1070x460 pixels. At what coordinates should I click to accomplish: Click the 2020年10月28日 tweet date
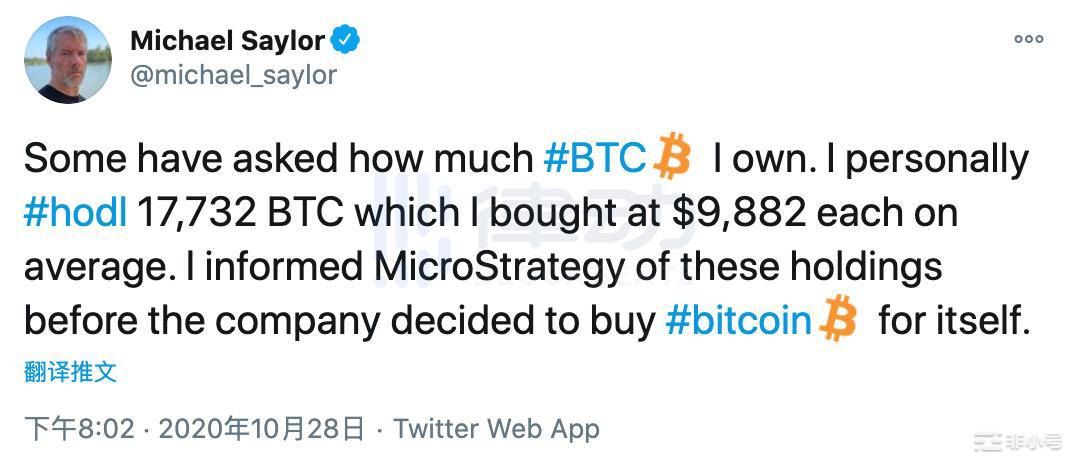coord(262,429)
